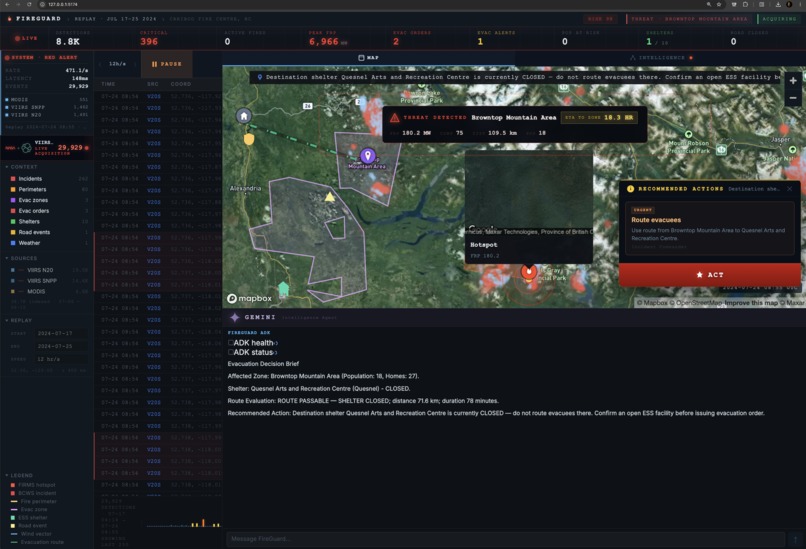Click the green shelter marker near mapbox logo
Image resolution: width=806 pixels, height=549 pixels.
pos(283,288)
